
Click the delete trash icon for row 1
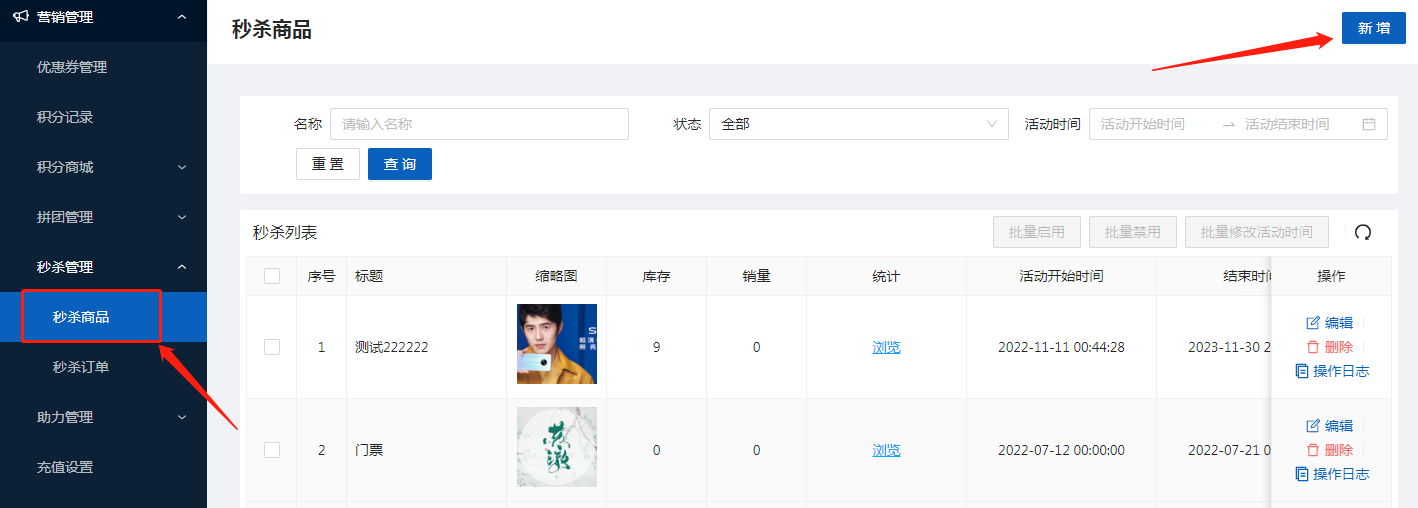tap(1313, 347)
